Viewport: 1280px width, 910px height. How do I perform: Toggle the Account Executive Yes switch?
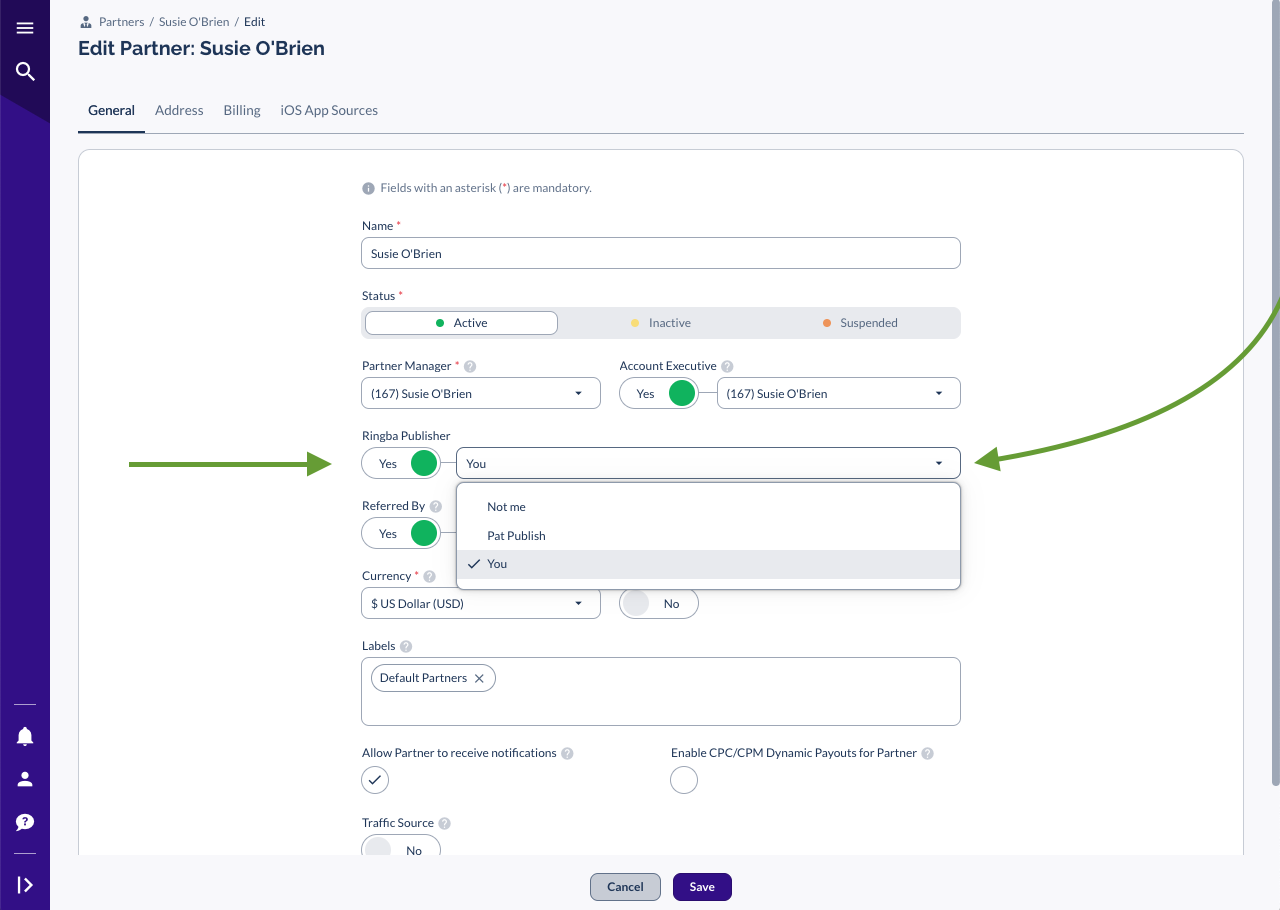659,393
